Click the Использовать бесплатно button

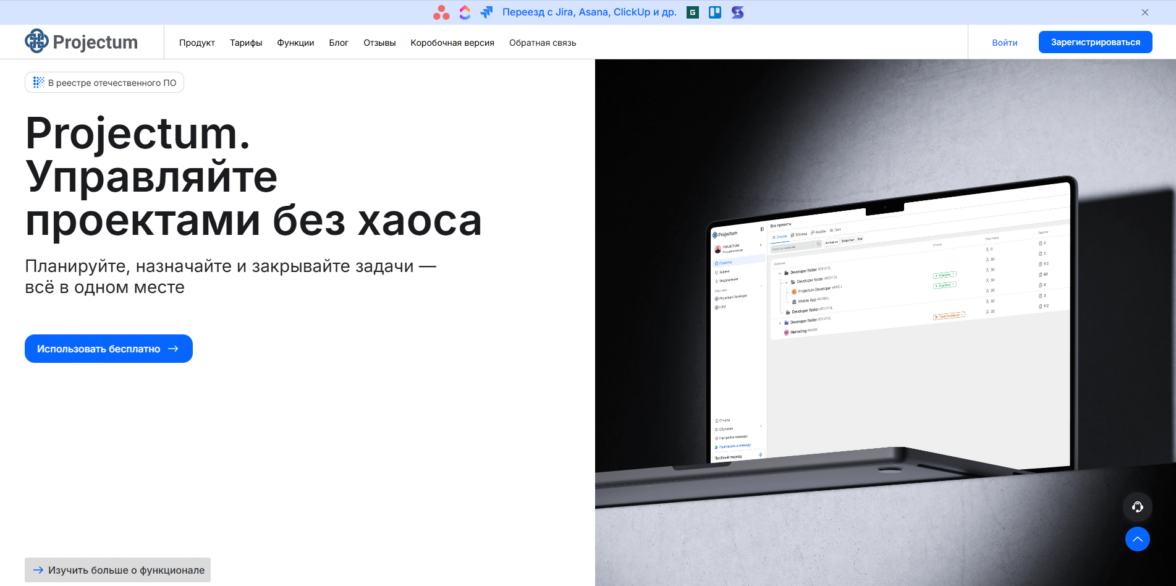(109, 349)
